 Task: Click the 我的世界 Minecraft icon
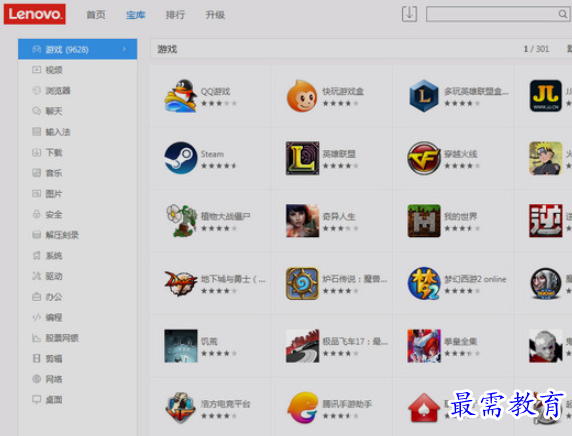tap(424, 220)
